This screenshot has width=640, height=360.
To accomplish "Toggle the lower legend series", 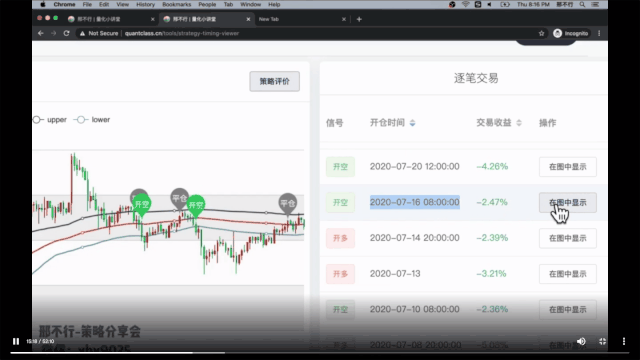I will [92, 120].
